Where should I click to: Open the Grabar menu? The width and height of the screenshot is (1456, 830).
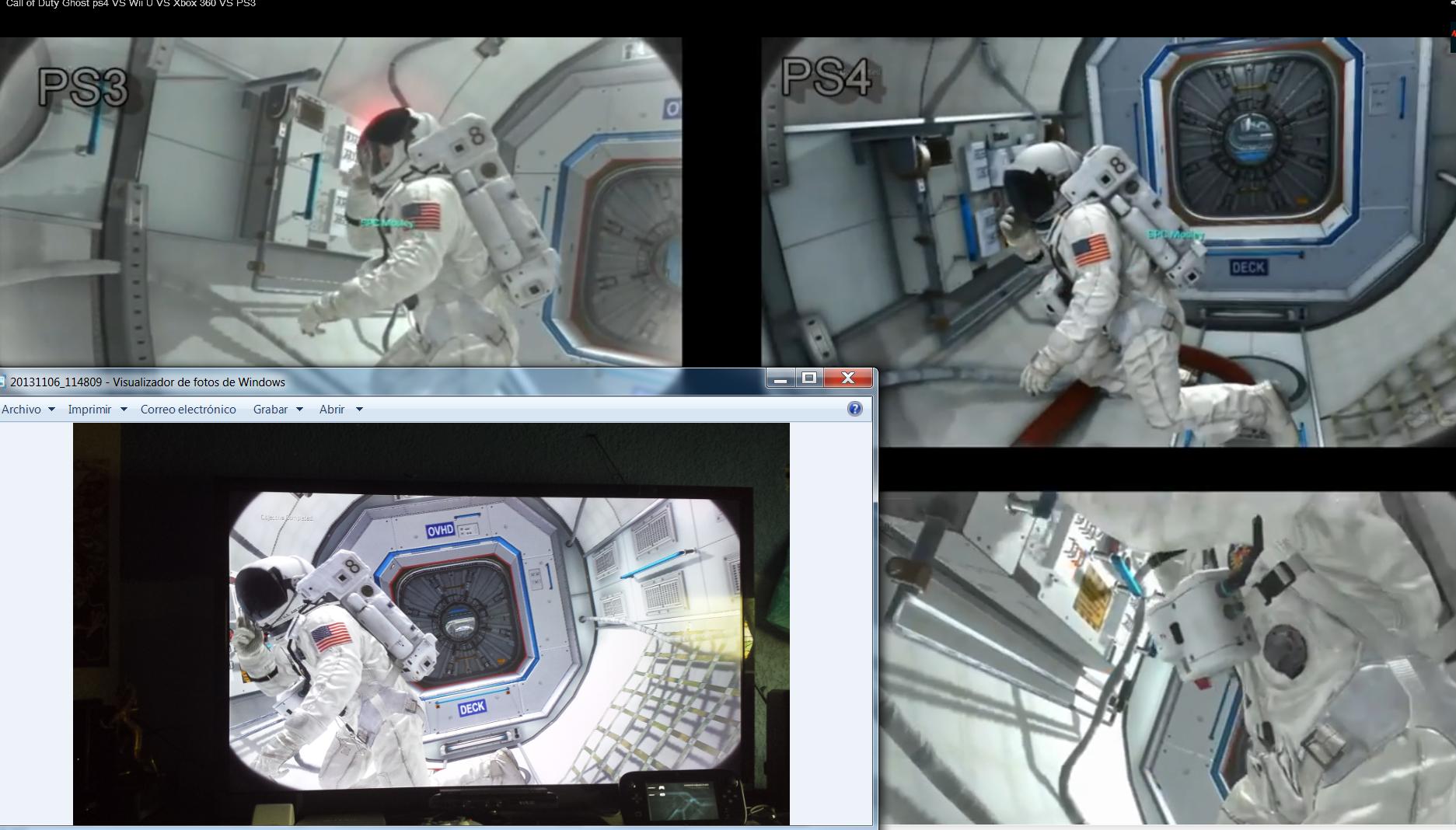pos(270,410)
